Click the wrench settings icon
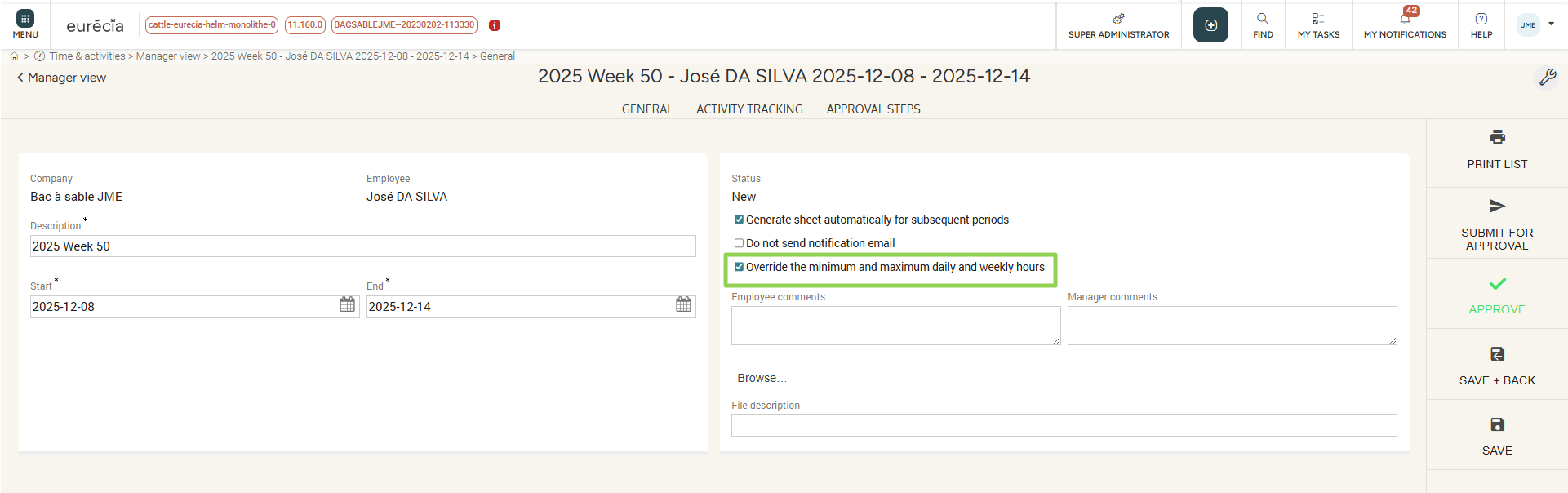The width and height of the screenshot is (1568, 493). click(1547, 78)
